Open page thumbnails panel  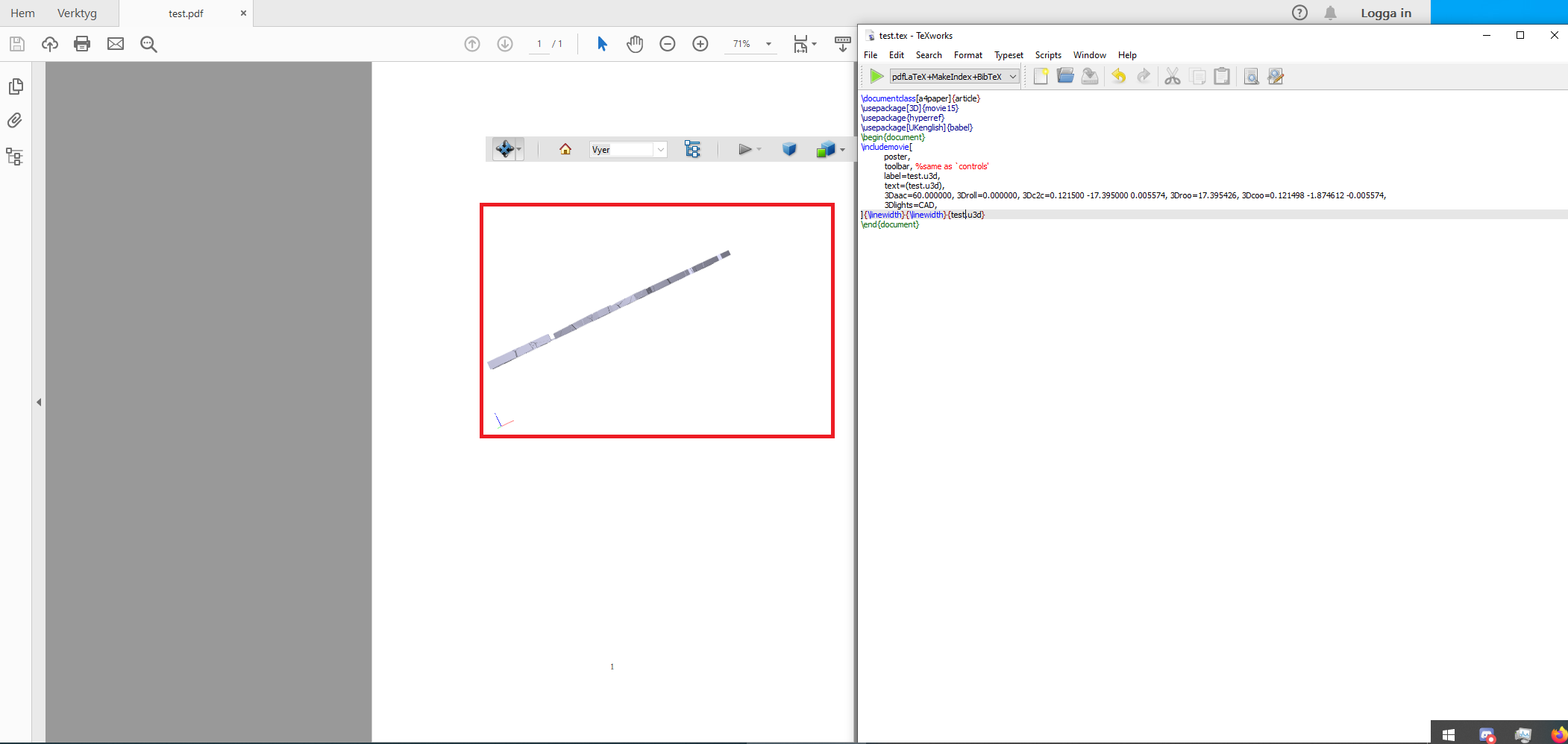click(x=16, y=86)
